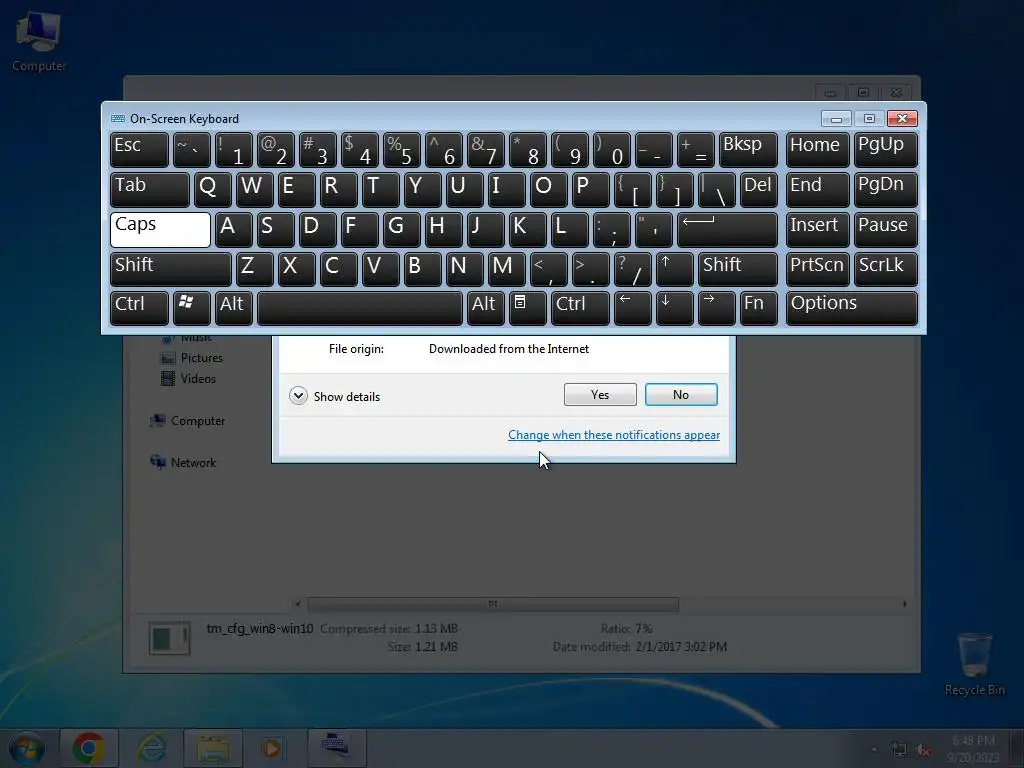Click the Esc key on the On-Screen Keyboard
Viewport: 1024px width, 768px height.
point(139,150)
